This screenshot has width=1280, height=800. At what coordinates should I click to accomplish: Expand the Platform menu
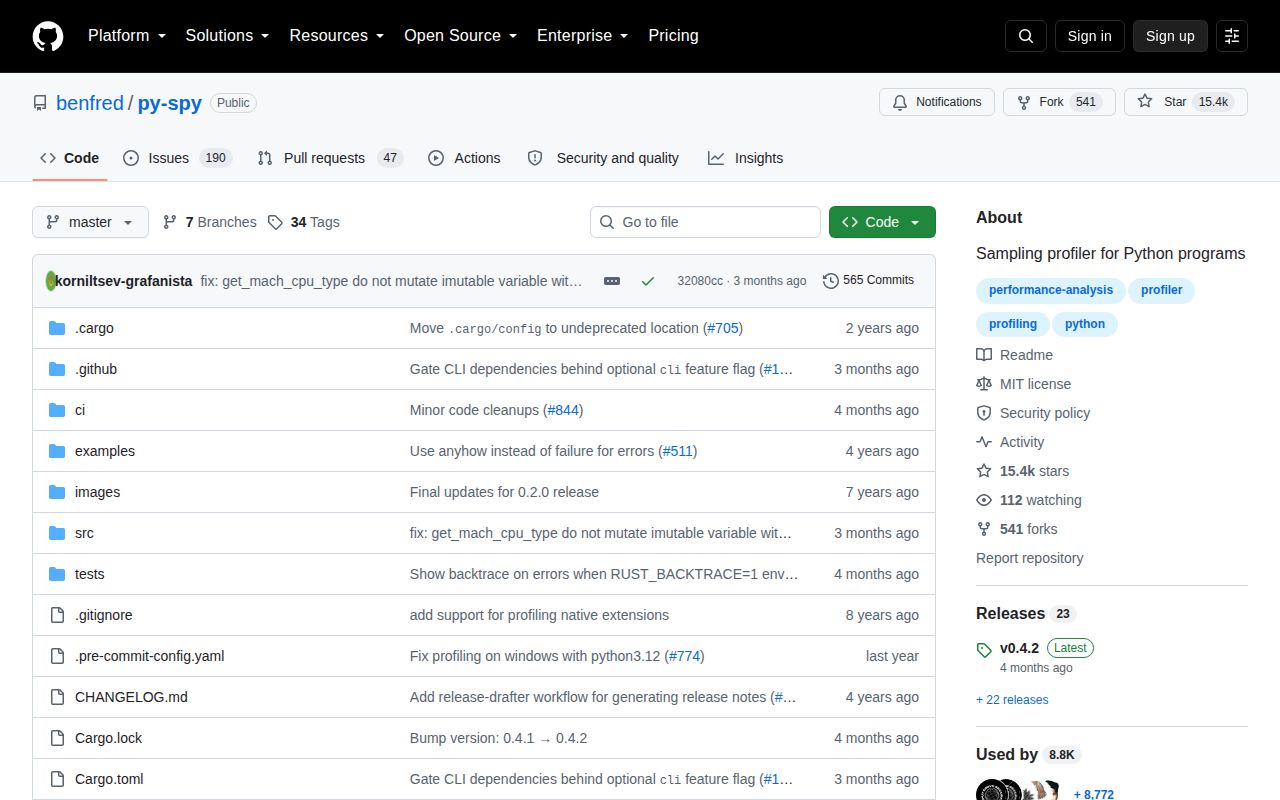[x=125, y=36]
